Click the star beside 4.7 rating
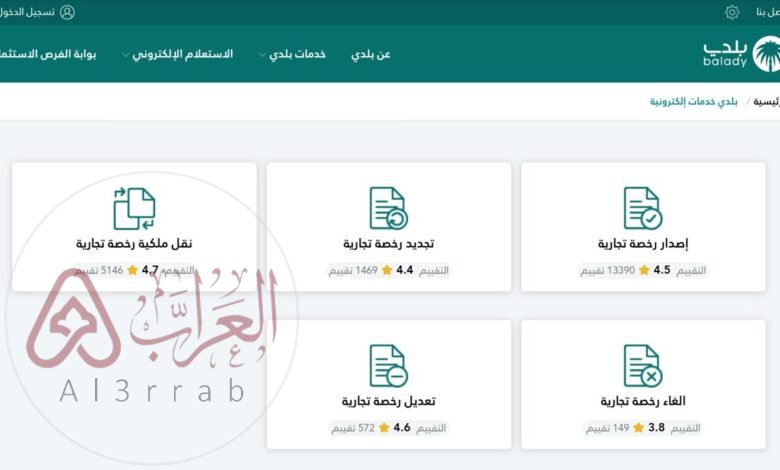Image resolution: width=780 pixels, height=470 pixels. 132,270
